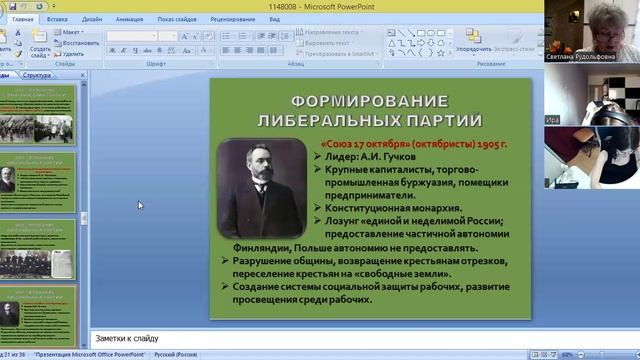Apply bulleted list formatting
This screenshot has height=360, width=640.
tap(227, 36)
